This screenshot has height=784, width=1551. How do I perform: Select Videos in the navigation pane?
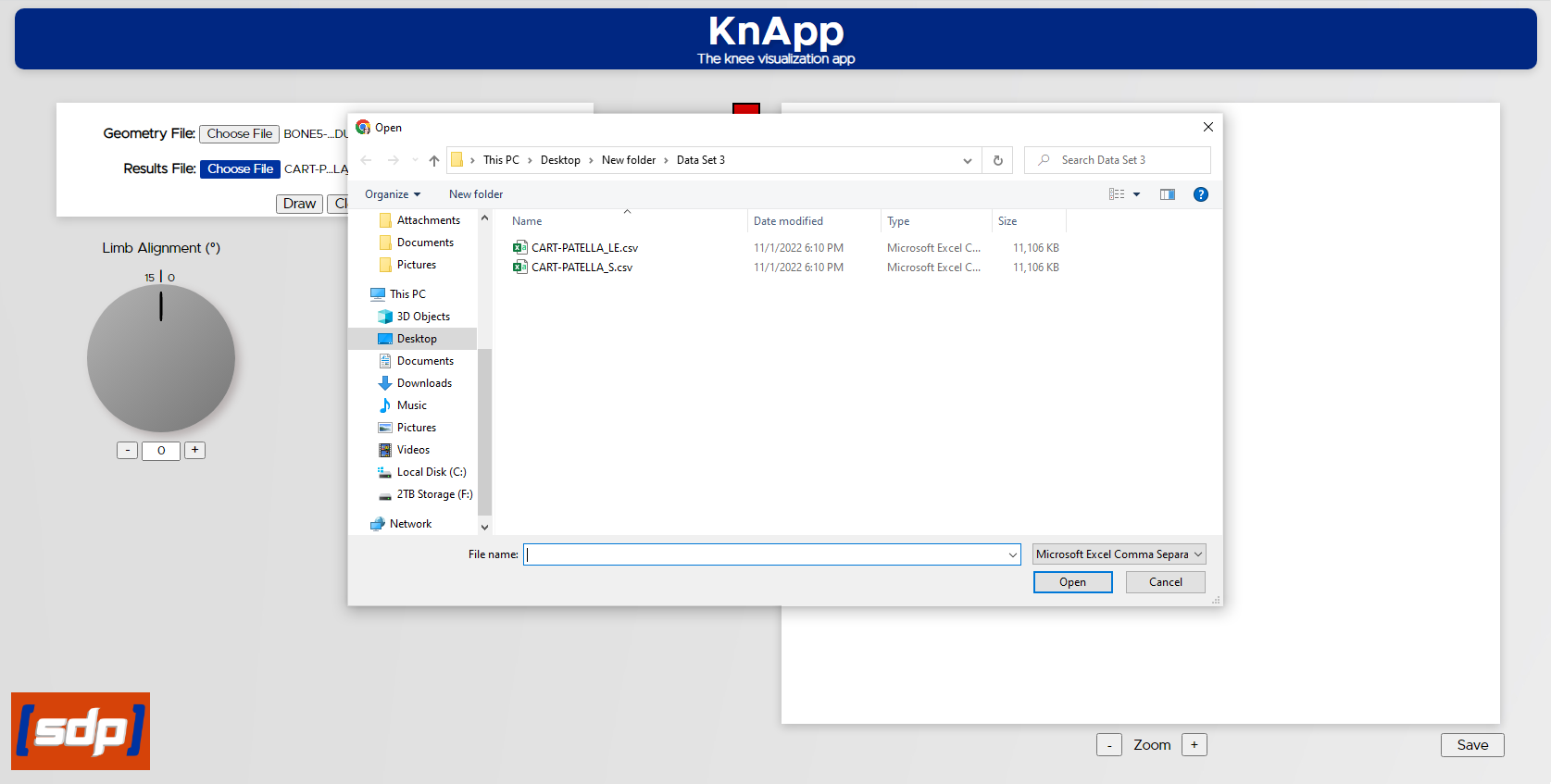tap(405, 450)
